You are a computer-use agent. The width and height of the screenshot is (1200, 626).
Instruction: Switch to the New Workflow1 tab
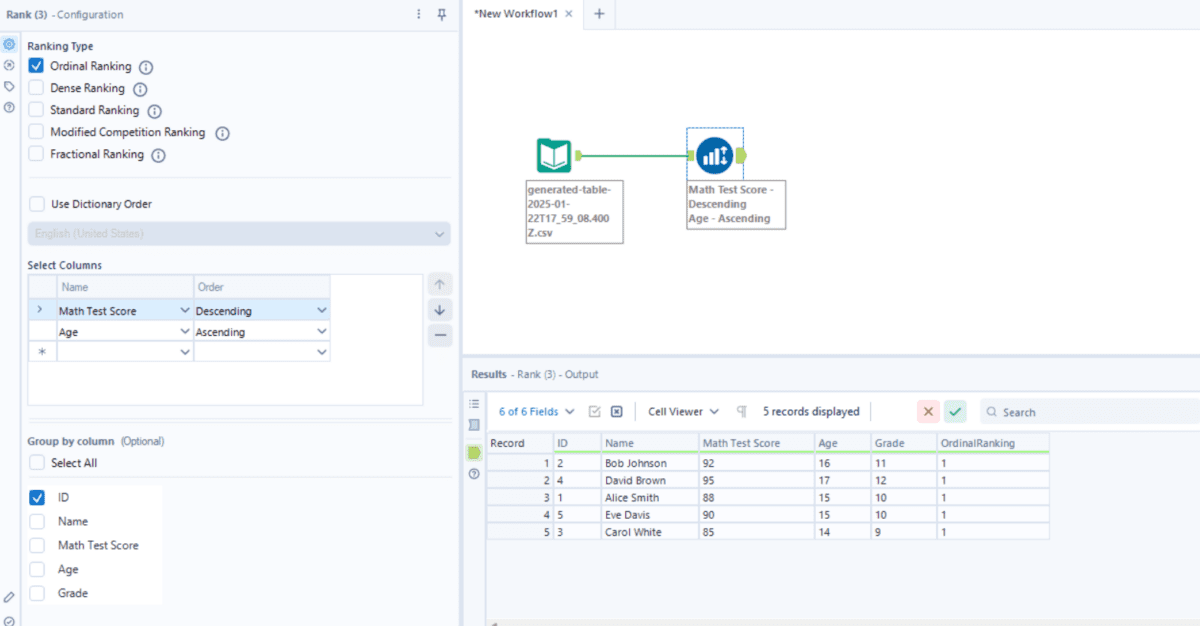516,14
